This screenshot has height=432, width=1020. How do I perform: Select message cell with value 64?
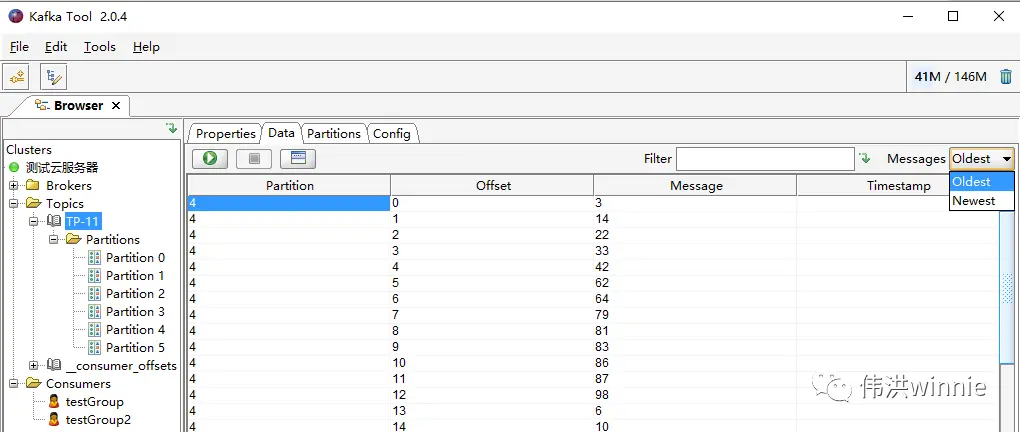tap(695, 299)
